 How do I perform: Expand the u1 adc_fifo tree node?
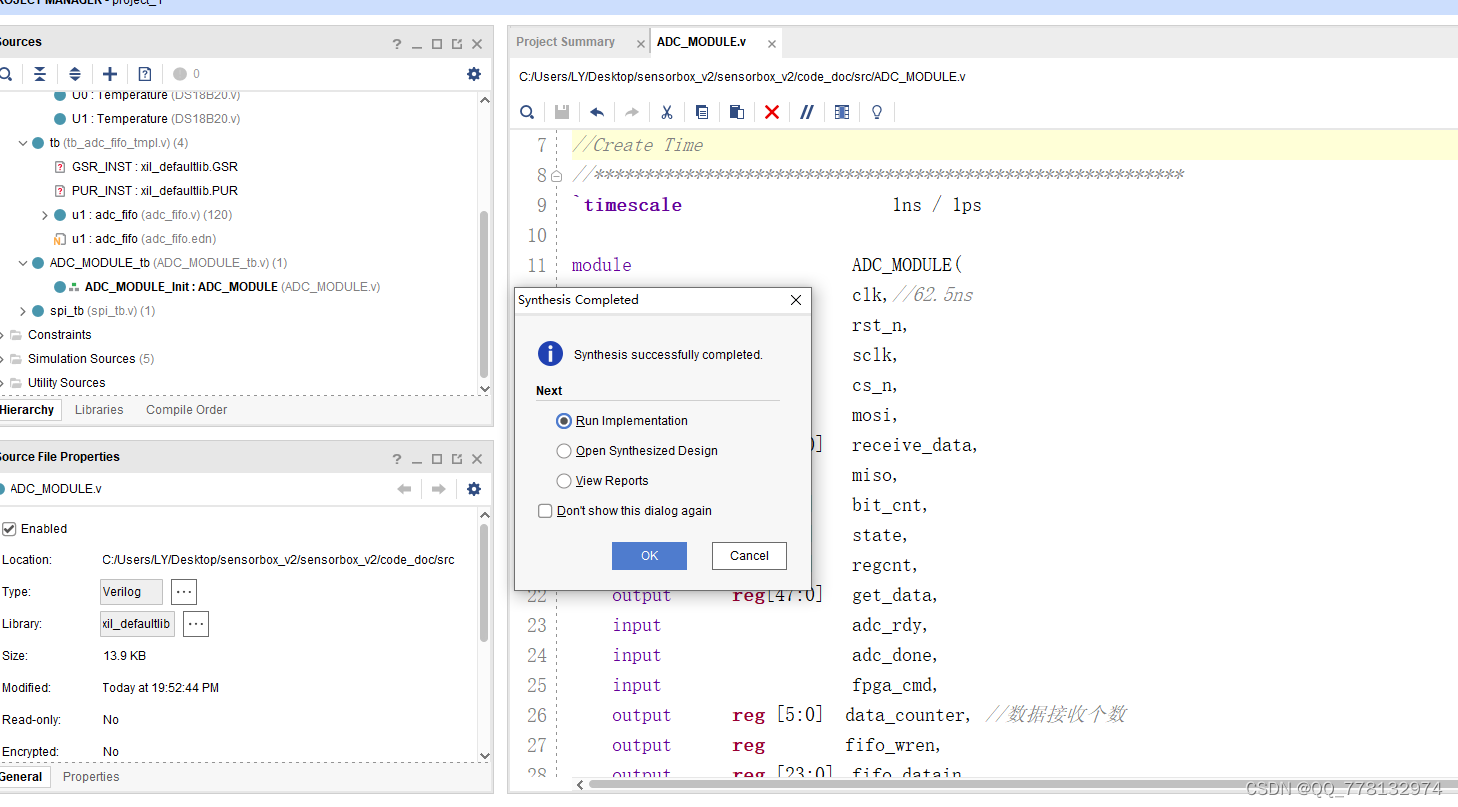point(44,214)
